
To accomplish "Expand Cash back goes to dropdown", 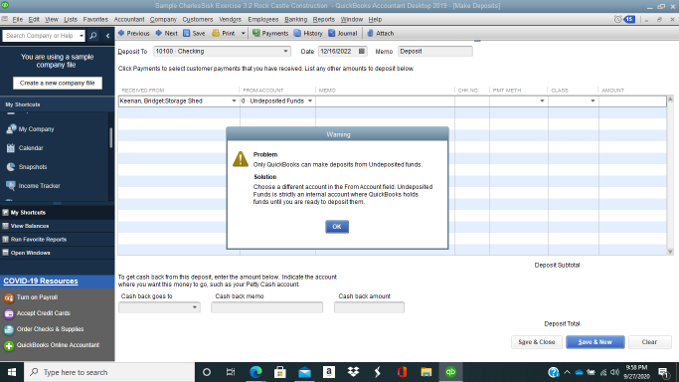I will click(x=194, y=308).
